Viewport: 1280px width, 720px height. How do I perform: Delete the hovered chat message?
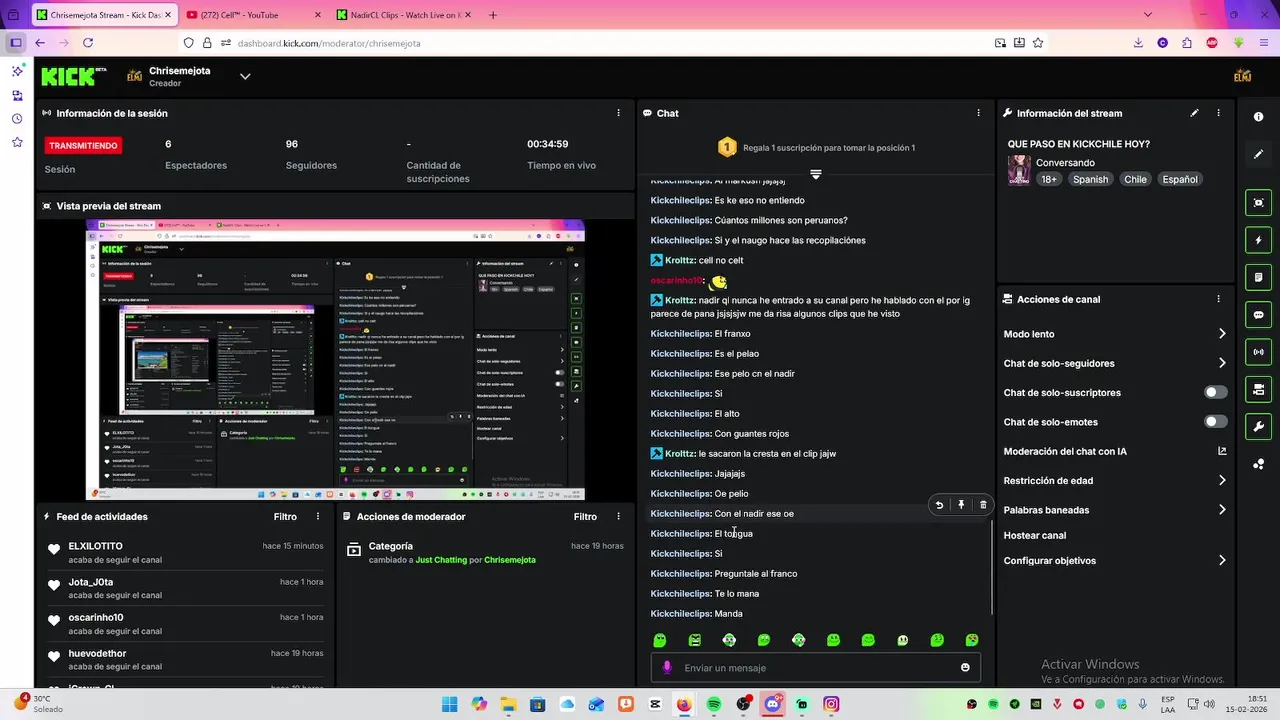(x=983, y=505)
